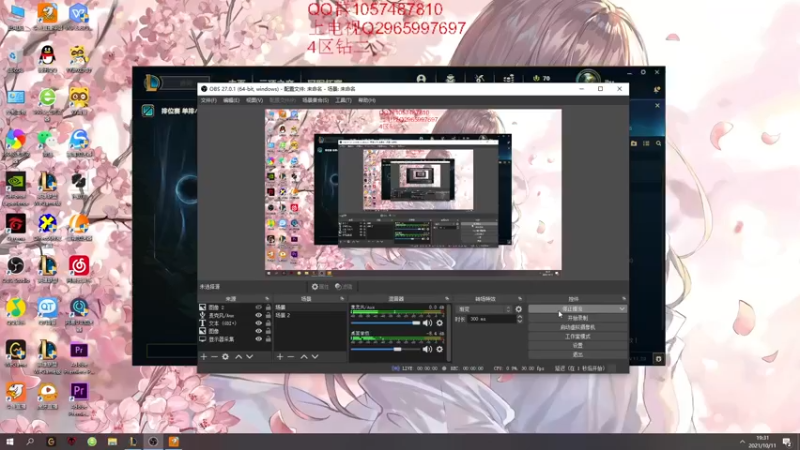
Task: Add a new scene with the plus icon
Action: 280,357
